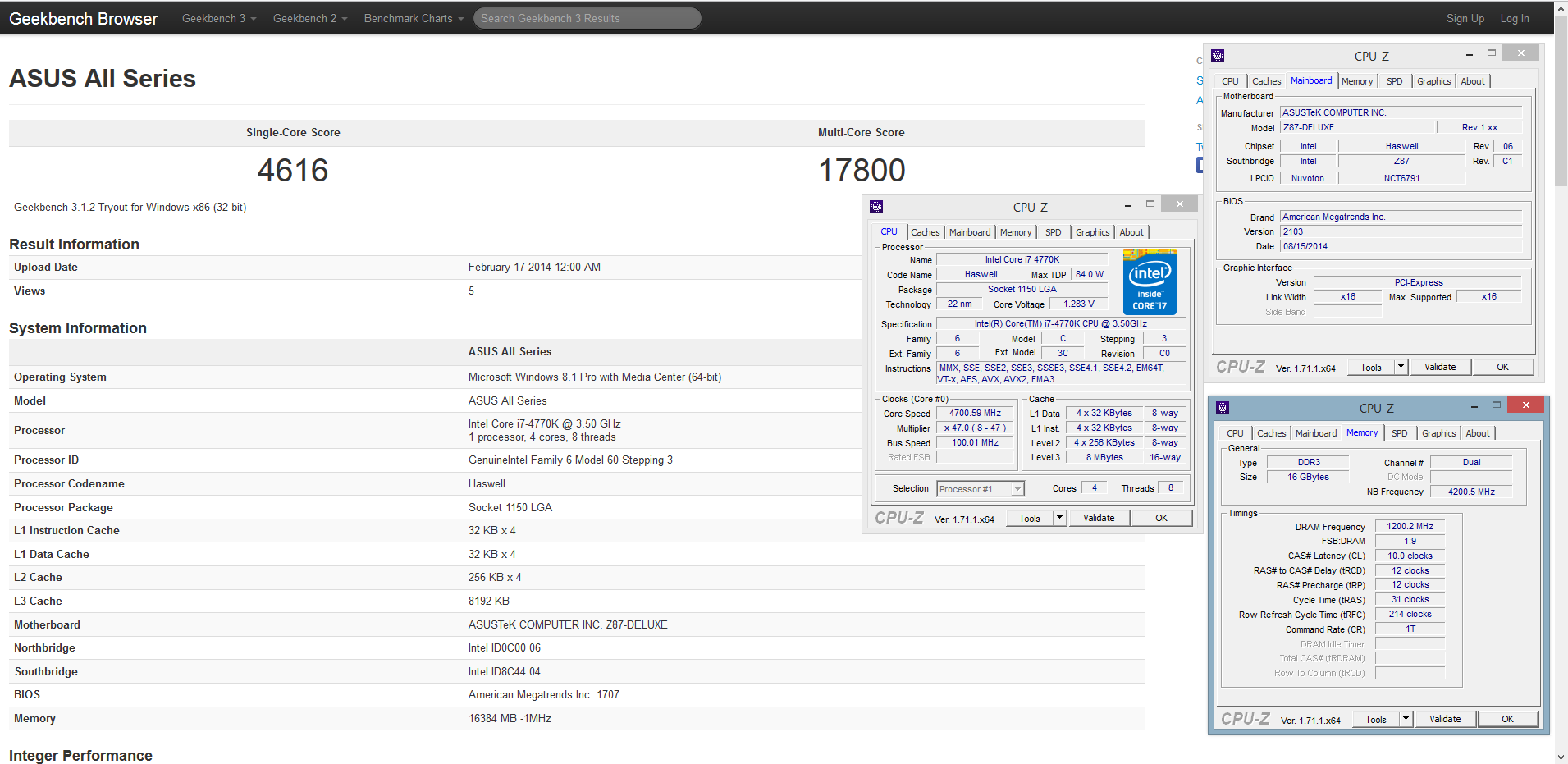Switch to Caches tab in CPU window

point(926,232)
